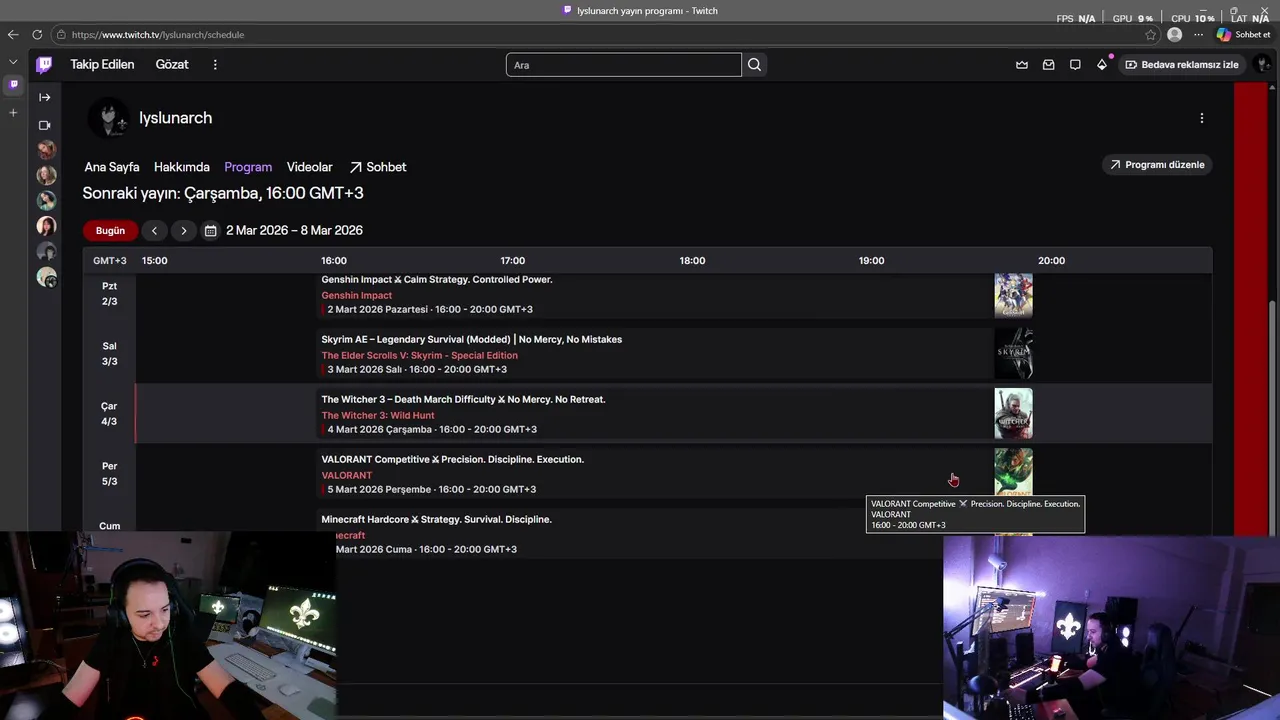Click the Minecraft Hardcore stream title

tap(436, 520)
